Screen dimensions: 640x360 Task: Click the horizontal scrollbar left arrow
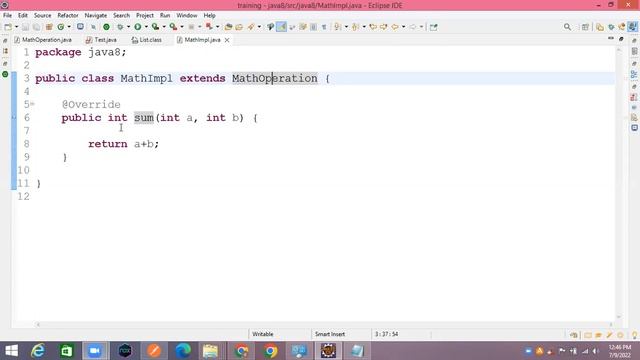click(x=38, y=324)
